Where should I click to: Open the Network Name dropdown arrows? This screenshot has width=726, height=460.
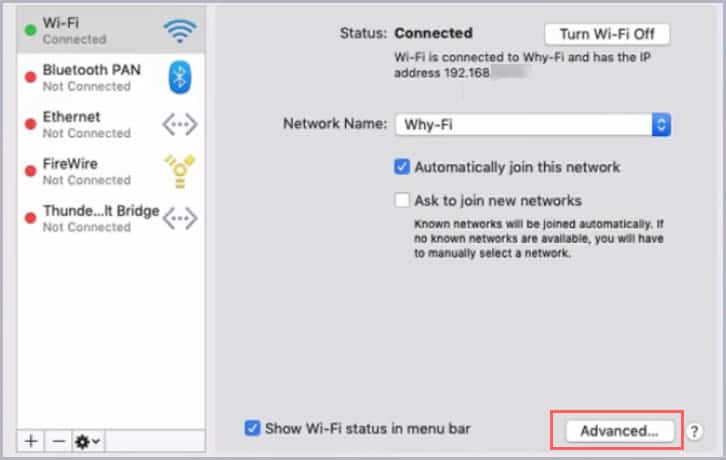point(661,125)
